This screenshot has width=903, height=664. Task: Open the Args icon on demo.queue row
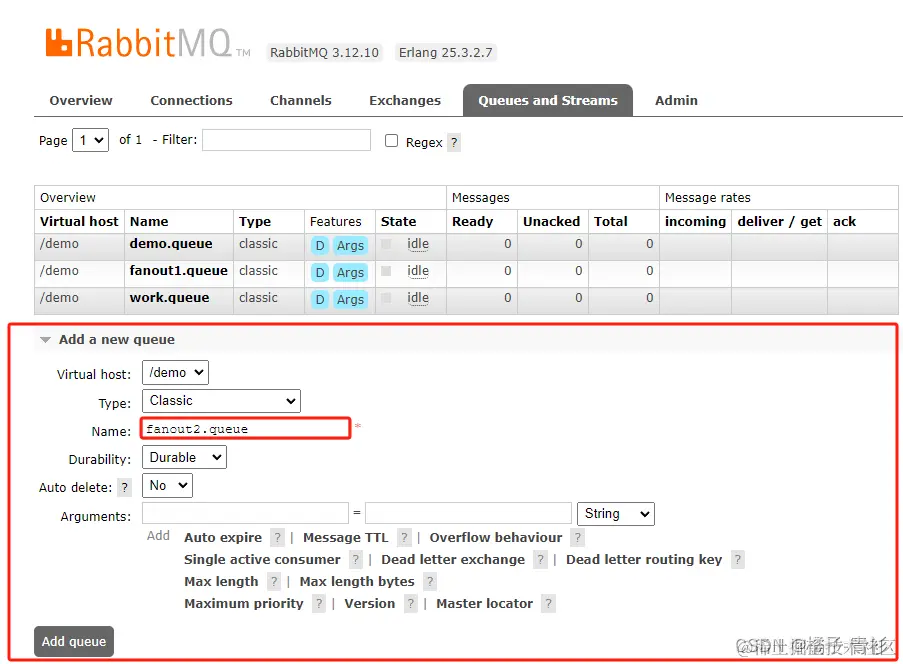click(x=350, y=245)
